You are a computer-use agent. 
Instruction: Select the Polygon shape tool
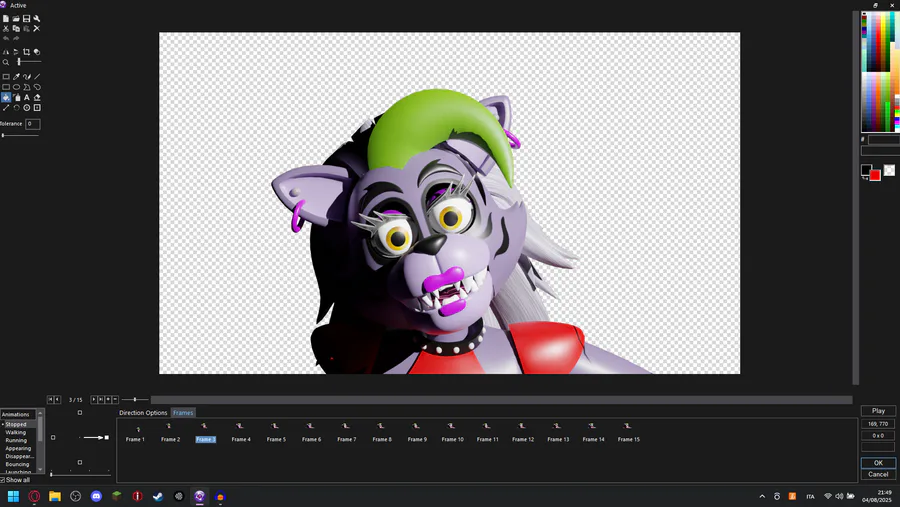26,87
